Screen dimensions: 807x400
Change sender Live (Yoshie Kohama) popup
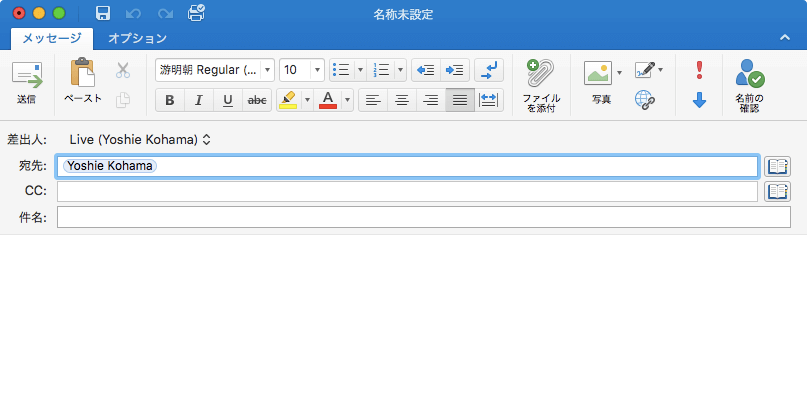point(140,140)
